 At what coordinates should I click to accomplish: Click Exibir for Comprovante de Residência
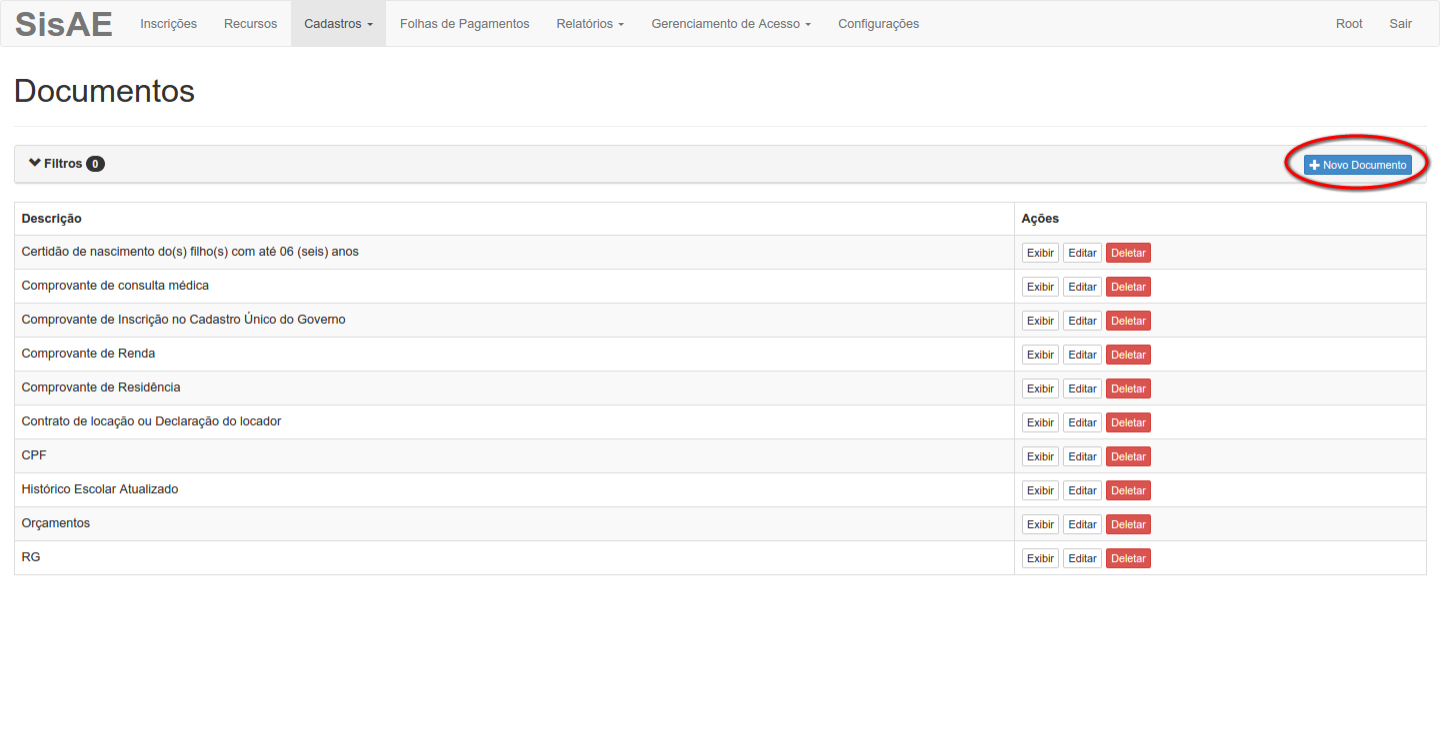click(1040, 389)
